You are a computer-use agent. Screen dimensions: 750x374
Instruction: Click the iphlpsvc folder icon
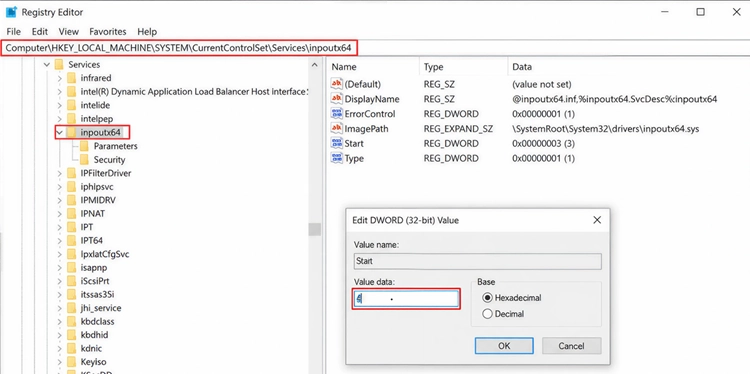point(71,187)
